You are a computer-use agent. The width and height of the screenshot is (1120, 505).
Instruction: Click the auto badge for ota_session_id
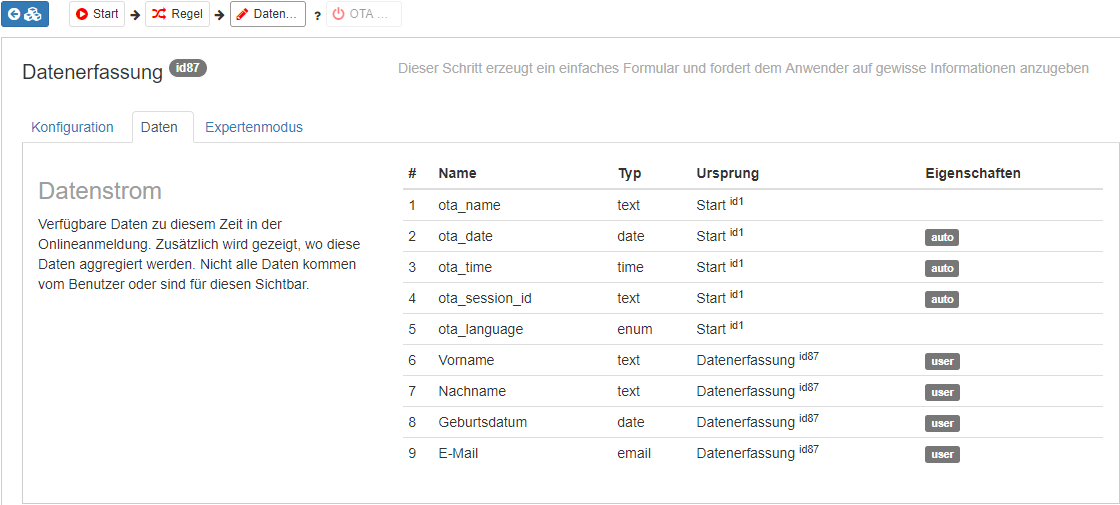(942, 300)
